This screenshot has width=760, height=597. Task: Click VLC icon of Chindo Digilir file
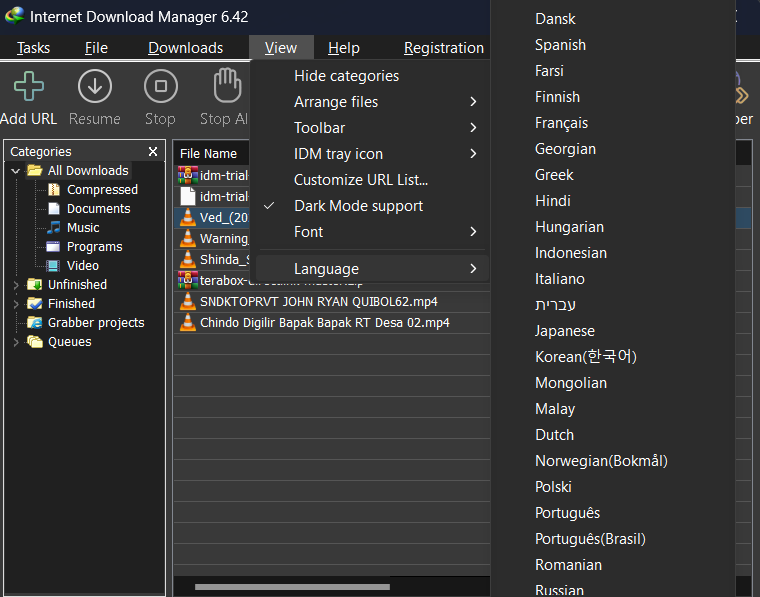click(188, 322)
